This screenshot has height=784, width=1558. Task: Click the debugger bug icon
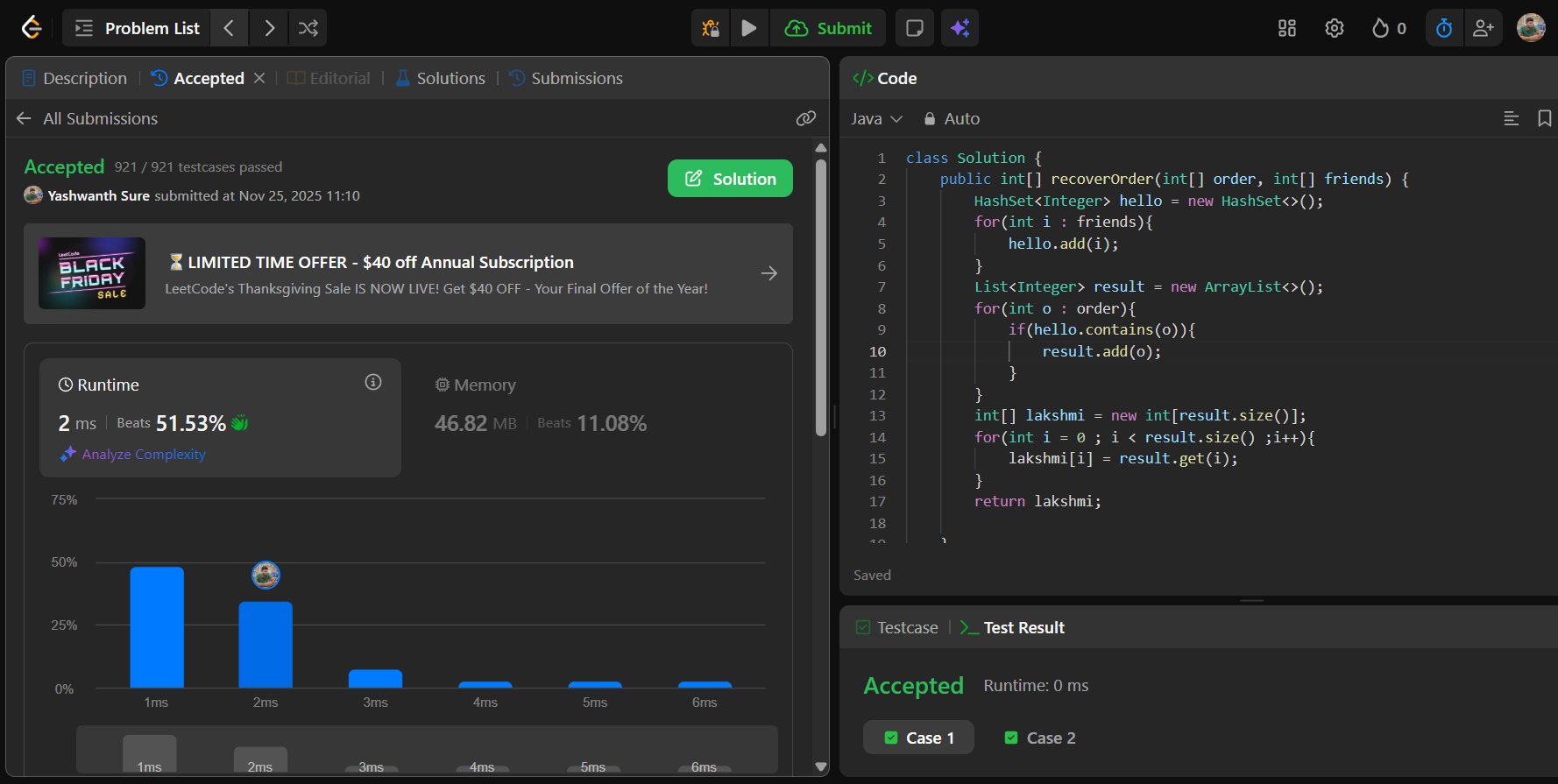[711, 28]
